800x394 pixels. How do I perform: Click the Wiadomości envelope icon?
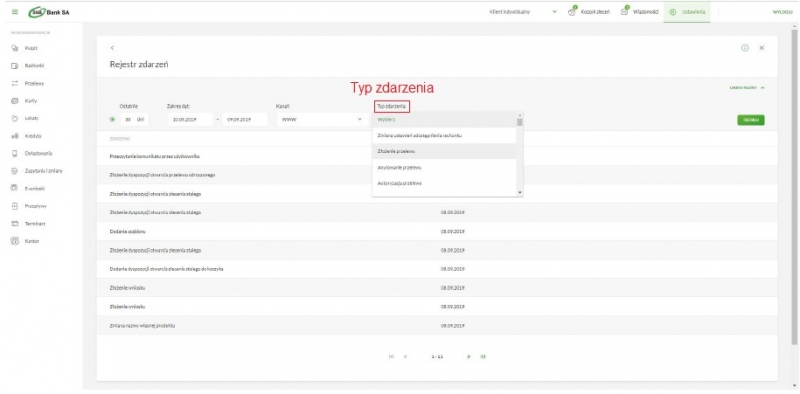[624, 12]
